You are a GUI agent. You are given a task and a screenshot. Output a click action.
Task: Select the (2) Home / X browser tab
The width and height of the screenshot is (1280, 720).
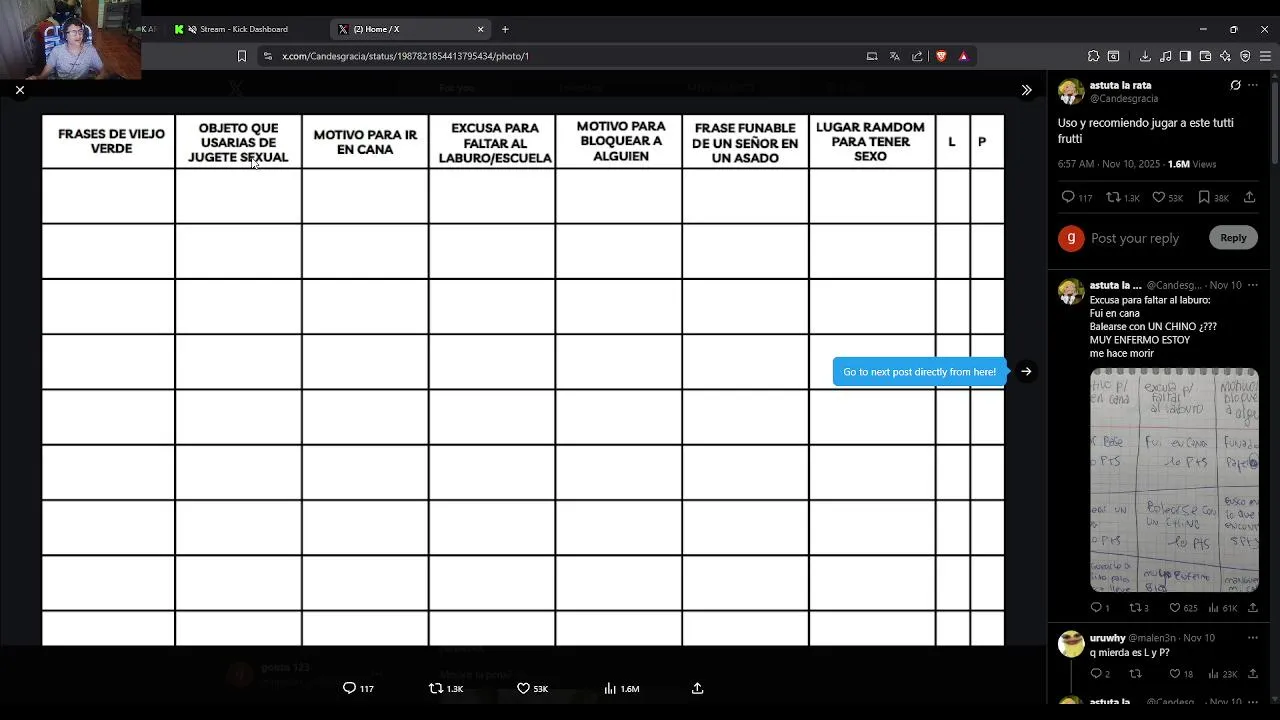pyautogui.click(x=410, y=29)
